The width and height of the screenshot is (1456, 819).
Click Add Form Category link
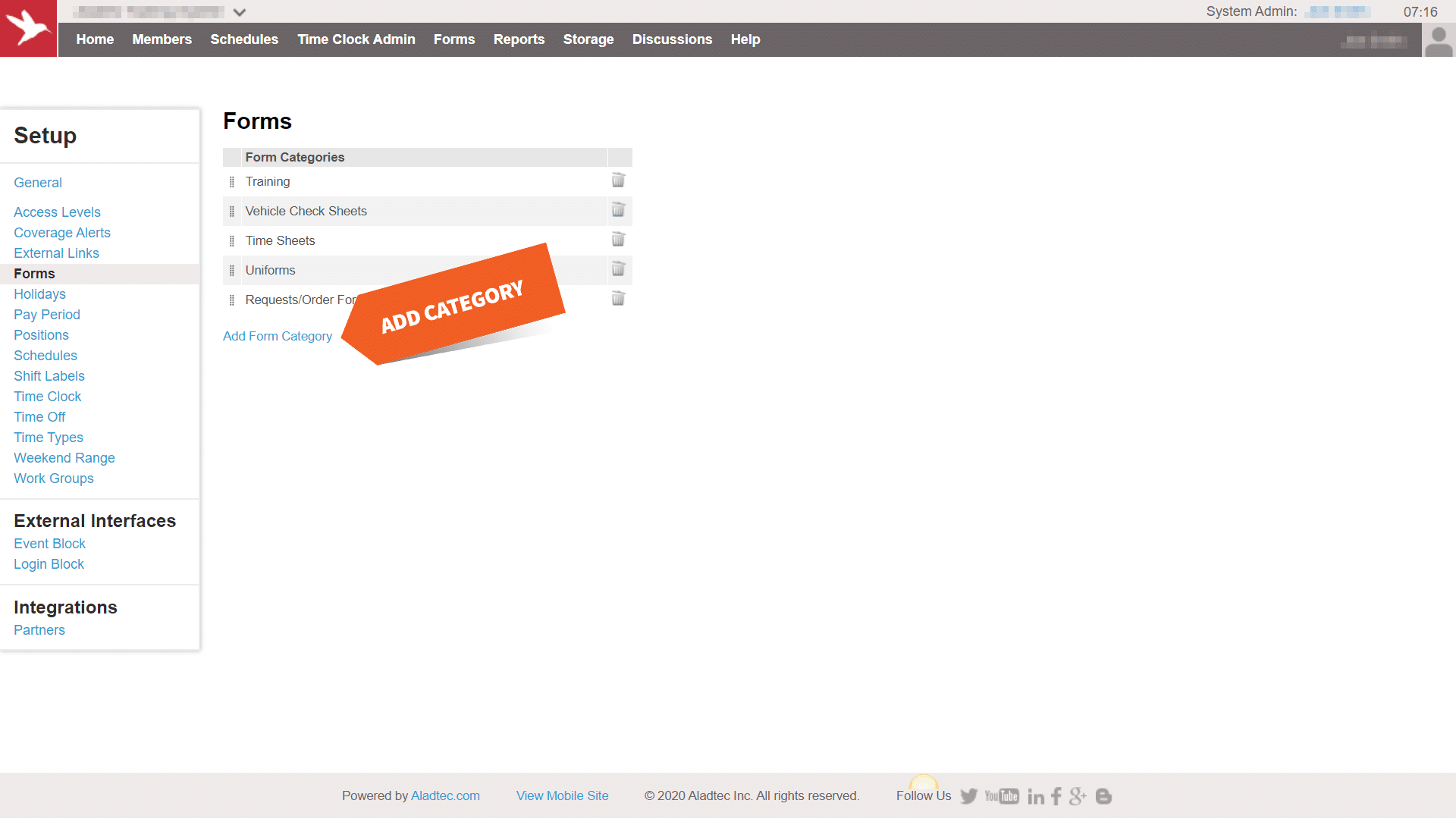(278, 336)
